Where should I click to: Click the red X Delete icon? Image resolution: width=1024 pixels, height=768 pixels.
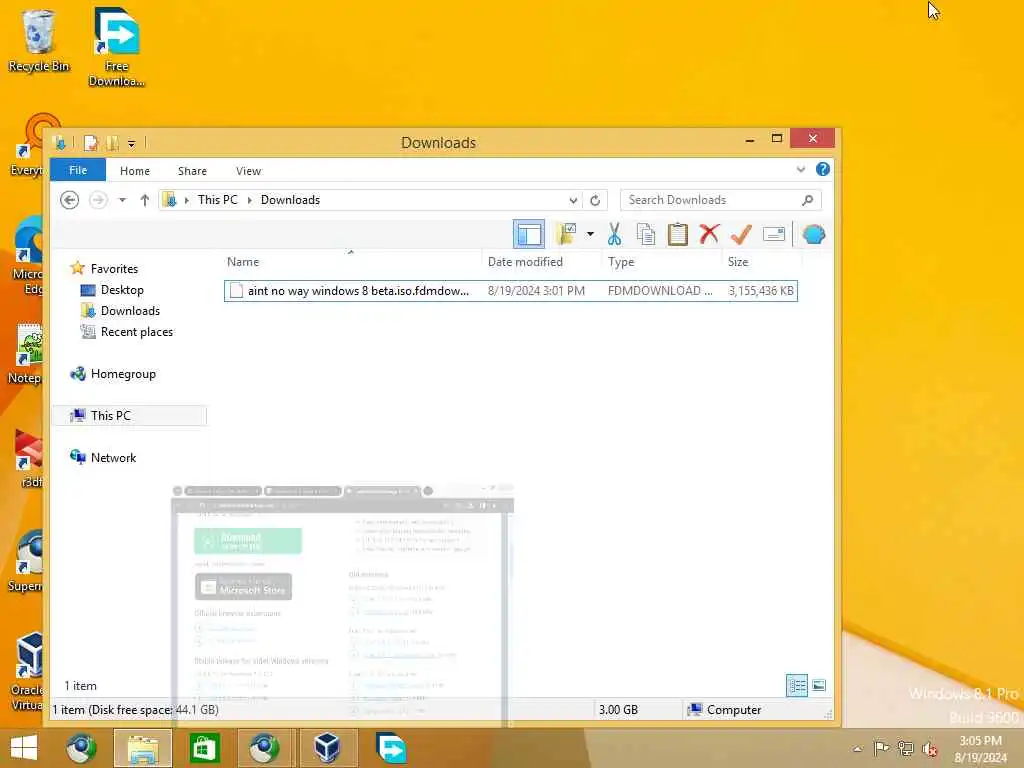709,234
